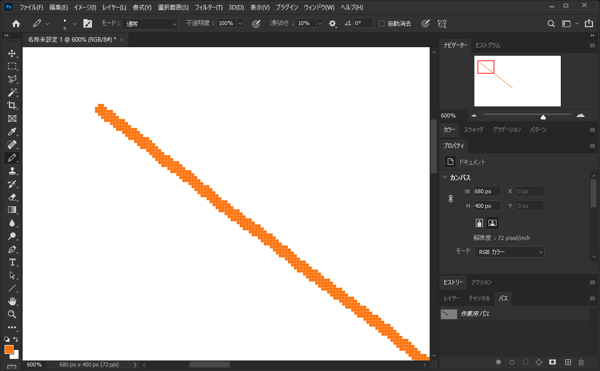
Task: Select the Magic Wand tool
Action: [12, 92]
